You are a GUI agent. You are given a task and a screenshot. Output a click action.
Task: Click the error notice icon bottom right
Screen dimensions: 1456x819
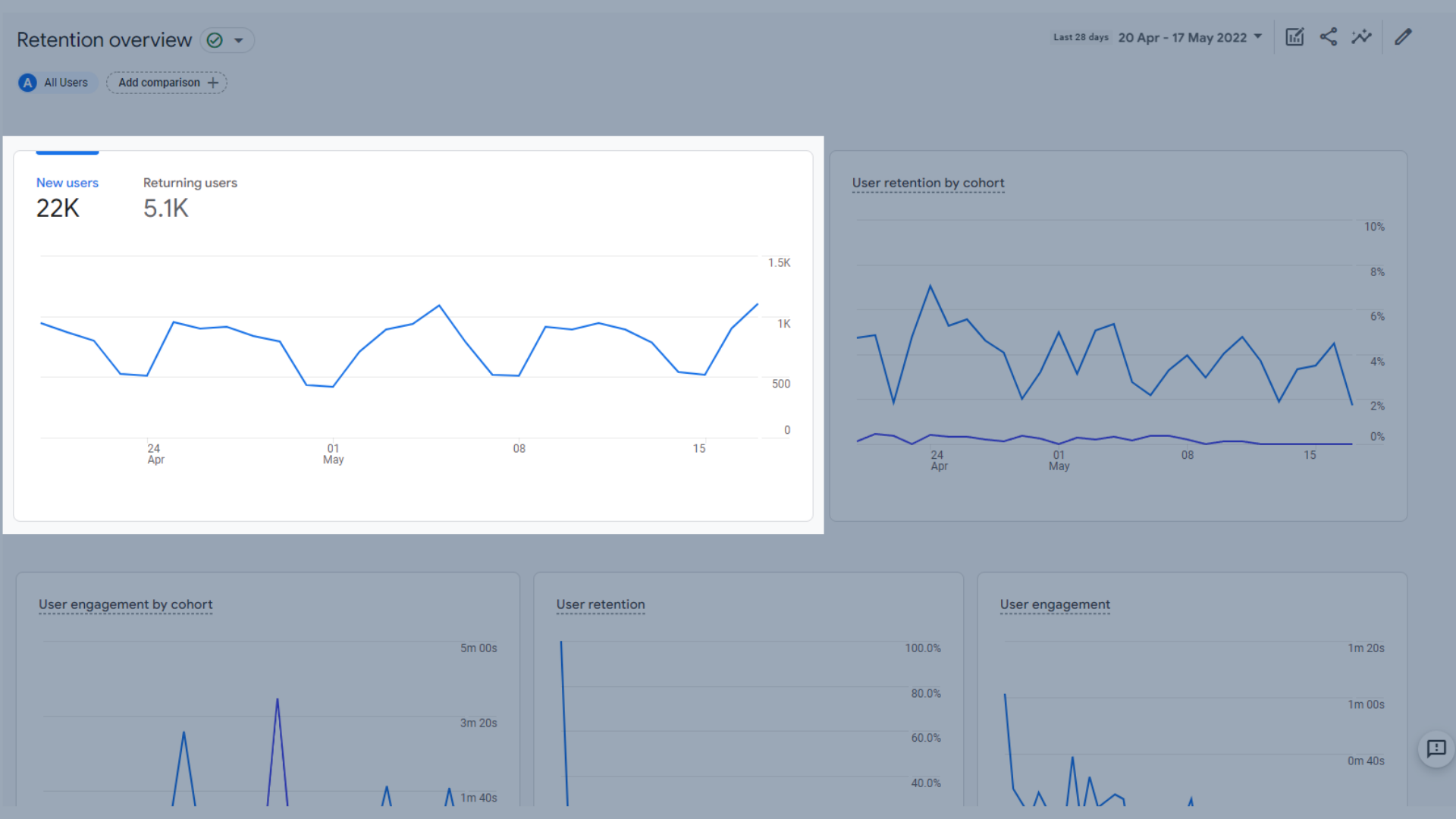tap(1436, 749)
